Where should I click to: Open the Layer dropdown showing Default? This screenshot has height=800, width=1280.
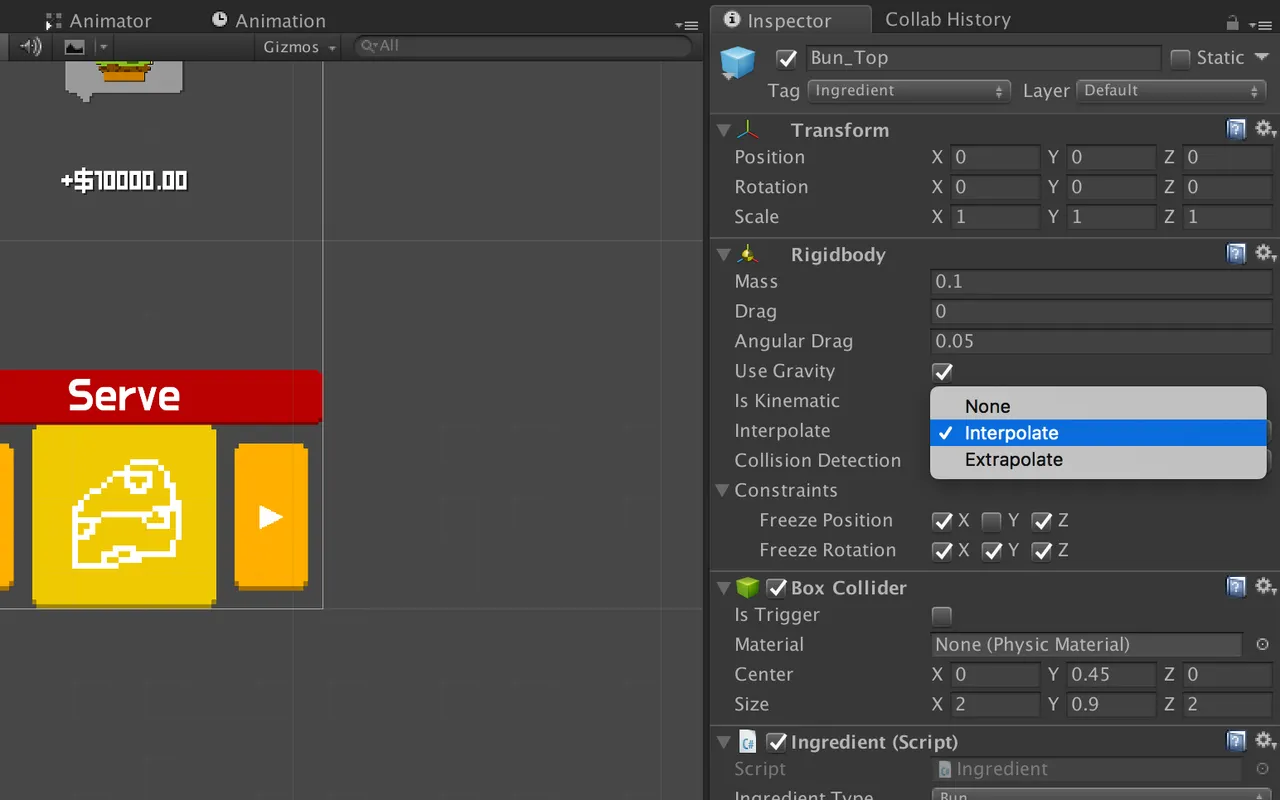(1172, 91)
